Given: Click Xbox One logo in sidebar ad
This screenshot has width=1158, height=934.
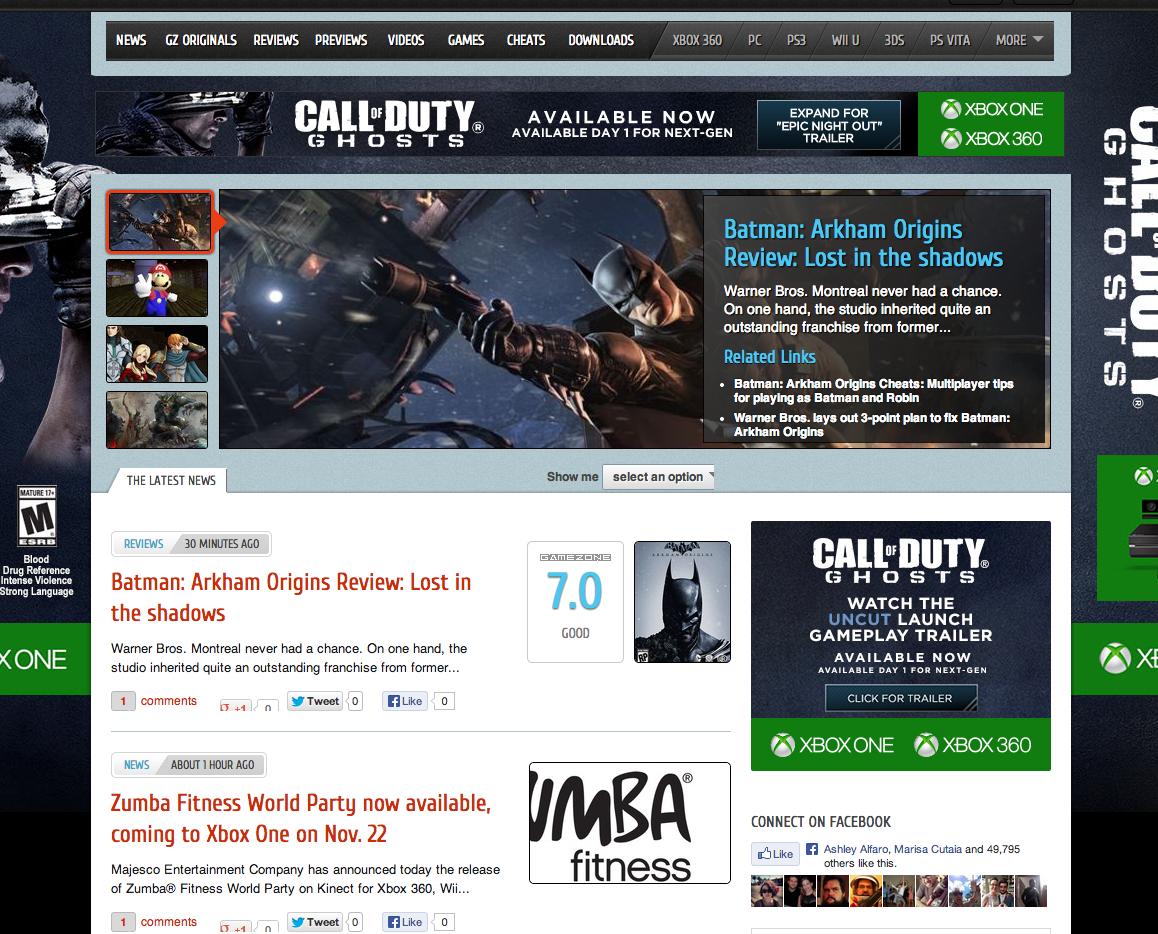Looking at the screenshot, I should click(832, 745).
